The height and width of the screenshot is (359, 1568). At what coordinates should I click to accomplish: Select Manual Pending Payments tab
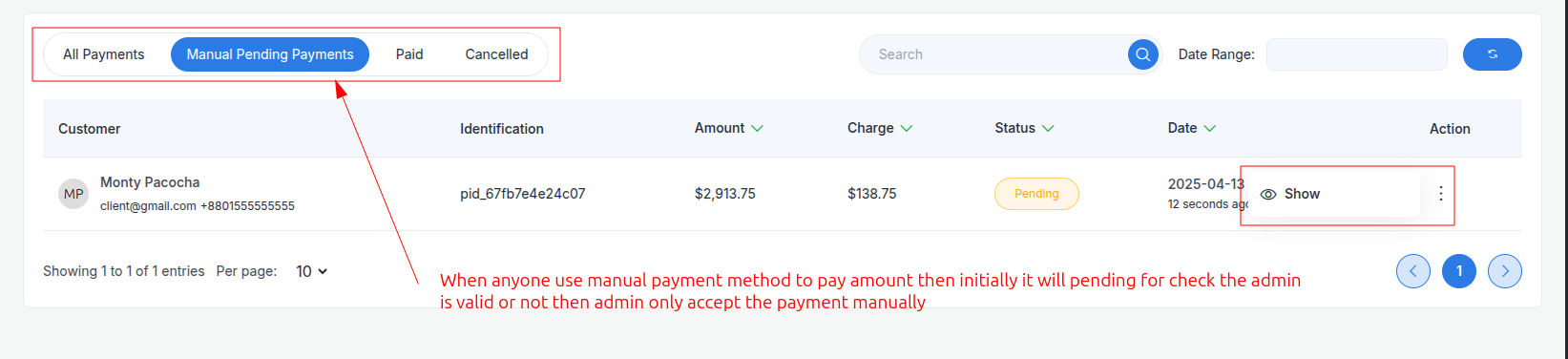click(x=270, y=54)
